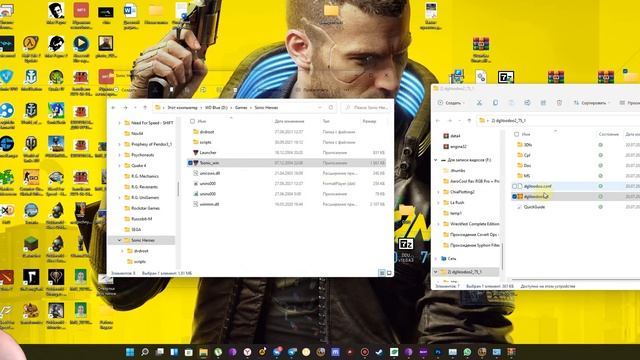Go up one folder in Sonic Heroes window

click(x=145, y=107)
